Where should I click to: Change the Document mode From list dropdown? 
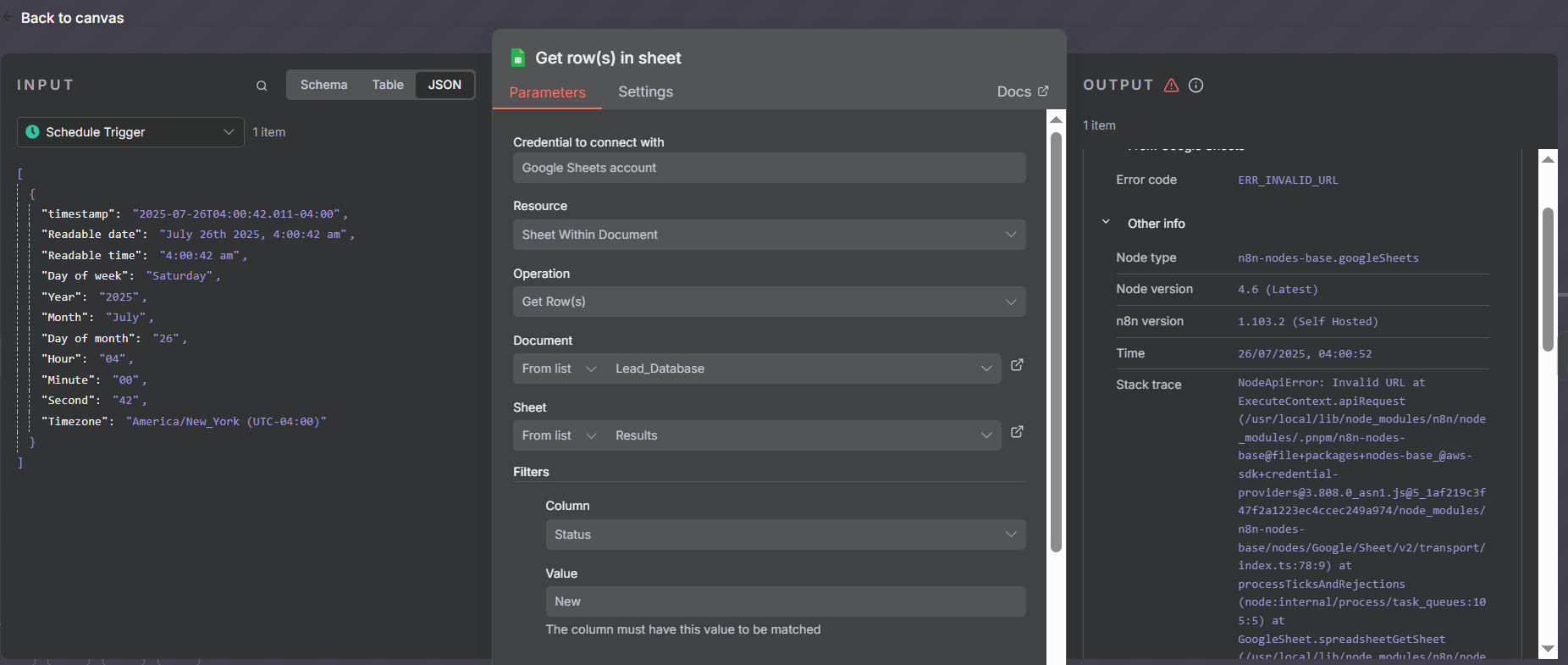(560, 369)
